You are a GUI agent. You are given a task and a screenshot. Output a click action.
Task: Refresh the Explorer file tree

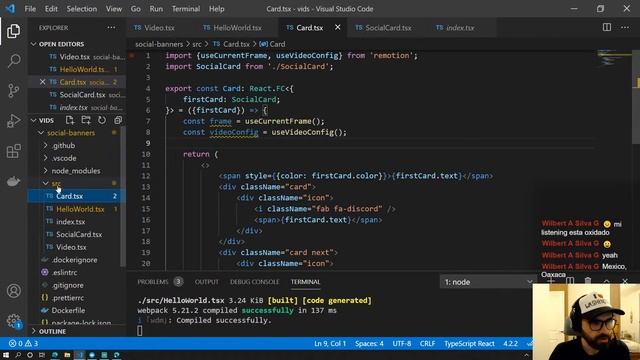[102, 120]
